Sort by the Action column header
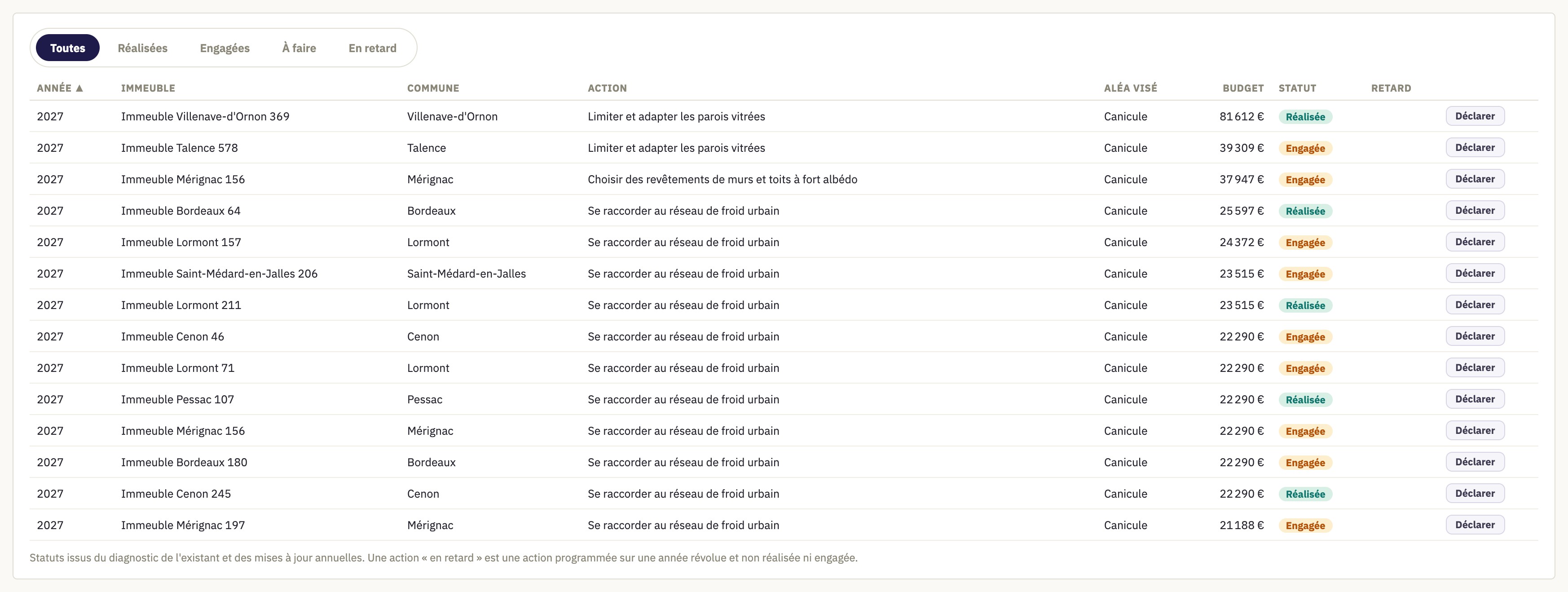The height and width of the screenshot is (592, 1568). pyautogui.click(x=607, y=88)
